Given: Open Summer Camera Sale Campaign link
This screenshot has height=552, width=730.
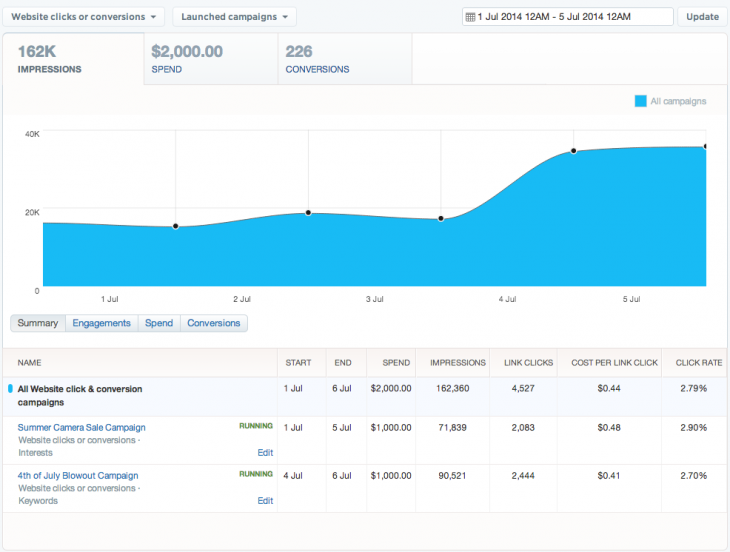Looking at the screenshot, I should point(82,428).
